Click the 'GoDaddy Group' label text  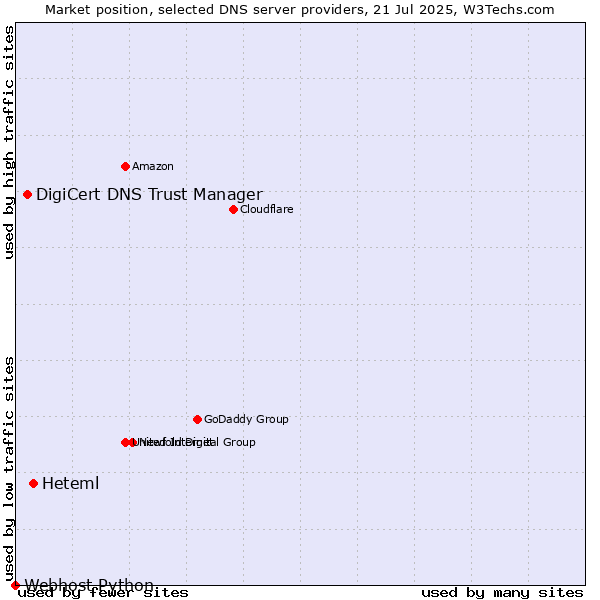click(x=246, y=419)
